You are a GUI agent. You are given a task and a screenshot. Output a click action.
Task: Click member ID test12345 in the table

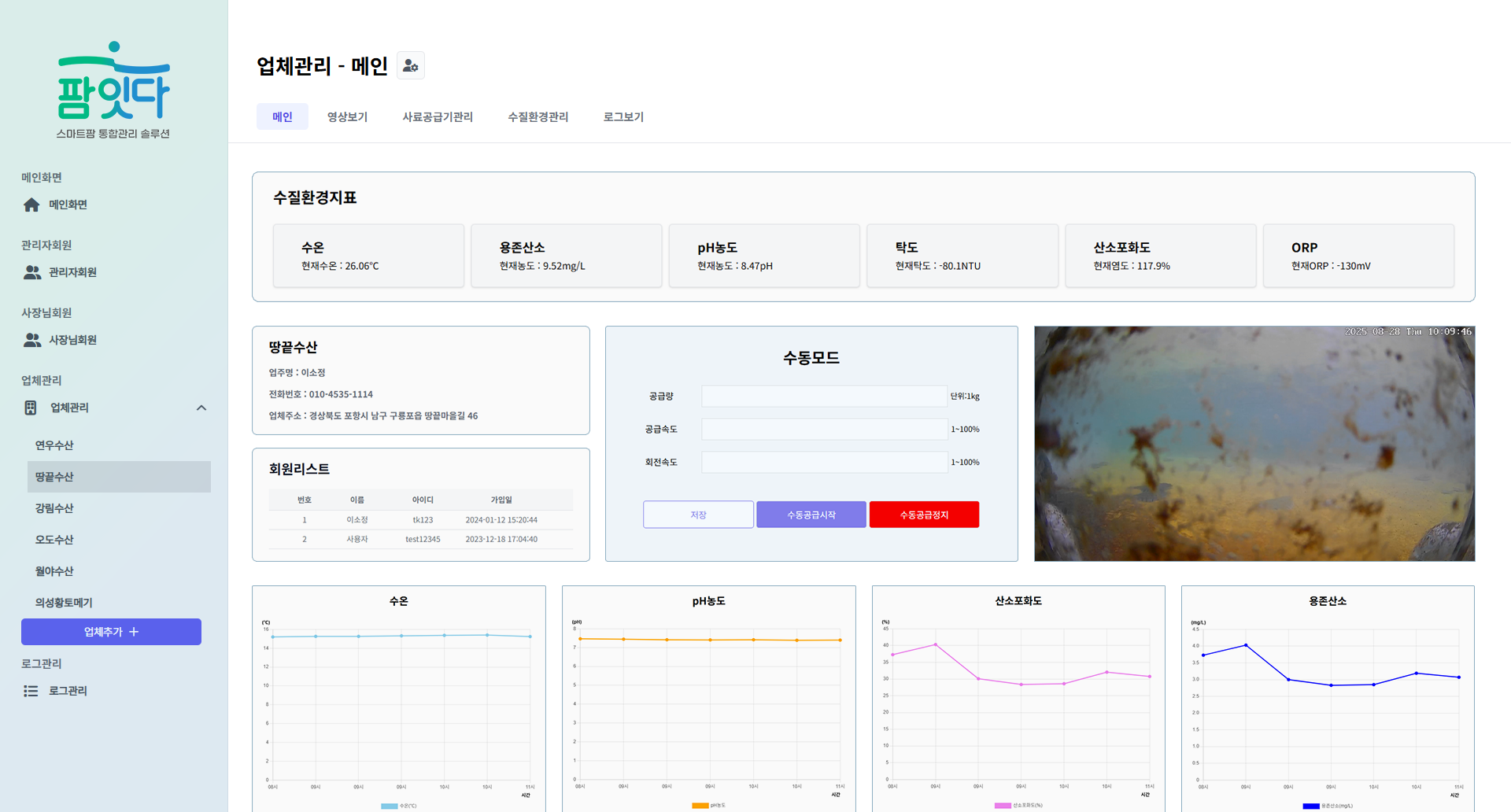pos(423,540)
